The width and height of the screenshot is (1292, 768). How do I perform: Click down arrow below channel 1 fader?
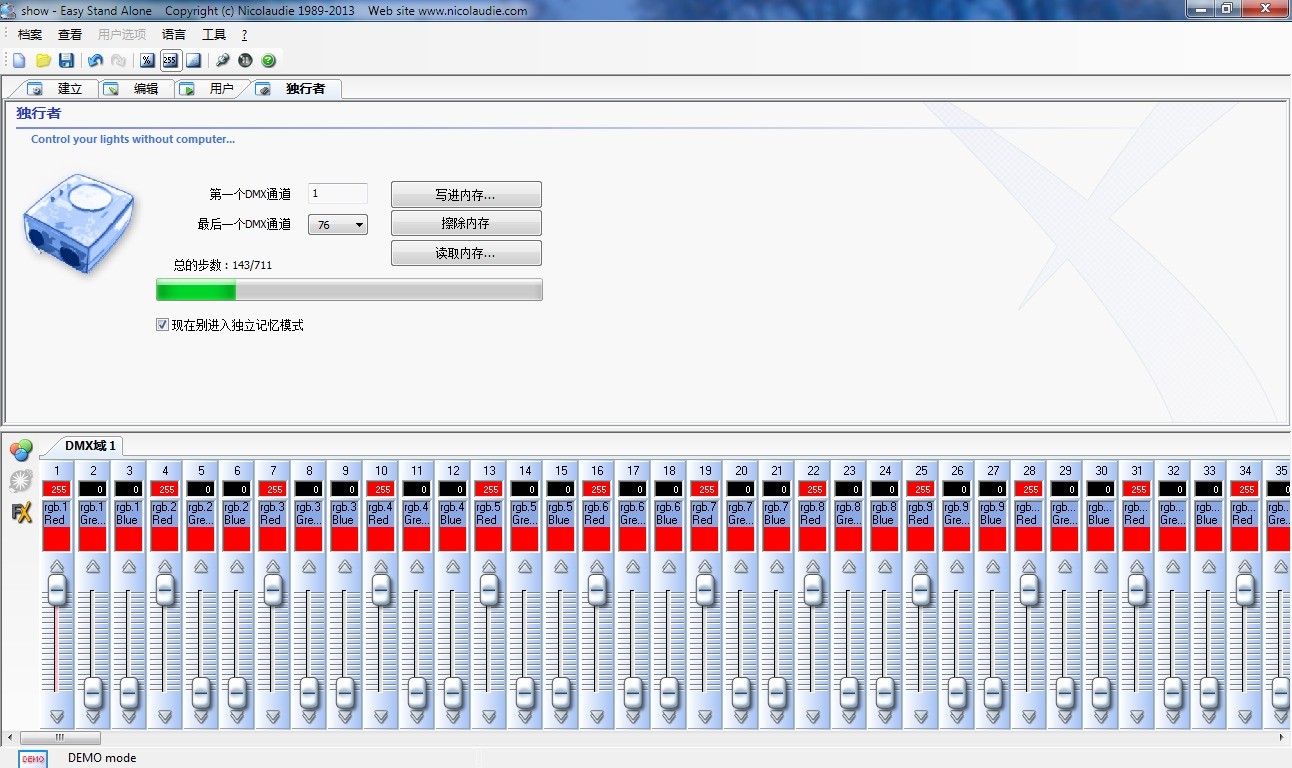coord(57,716)
